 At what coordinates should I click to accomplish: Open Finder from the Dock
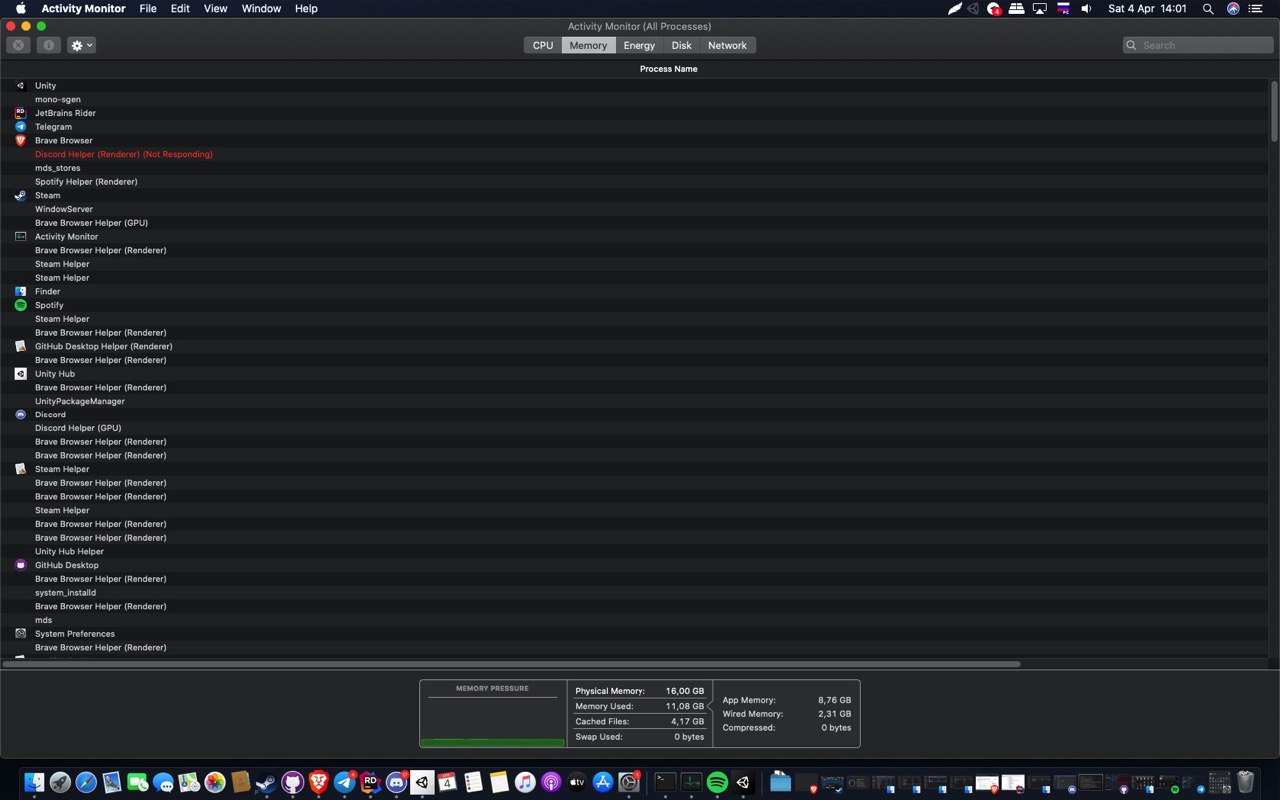(x=34, y=782)
